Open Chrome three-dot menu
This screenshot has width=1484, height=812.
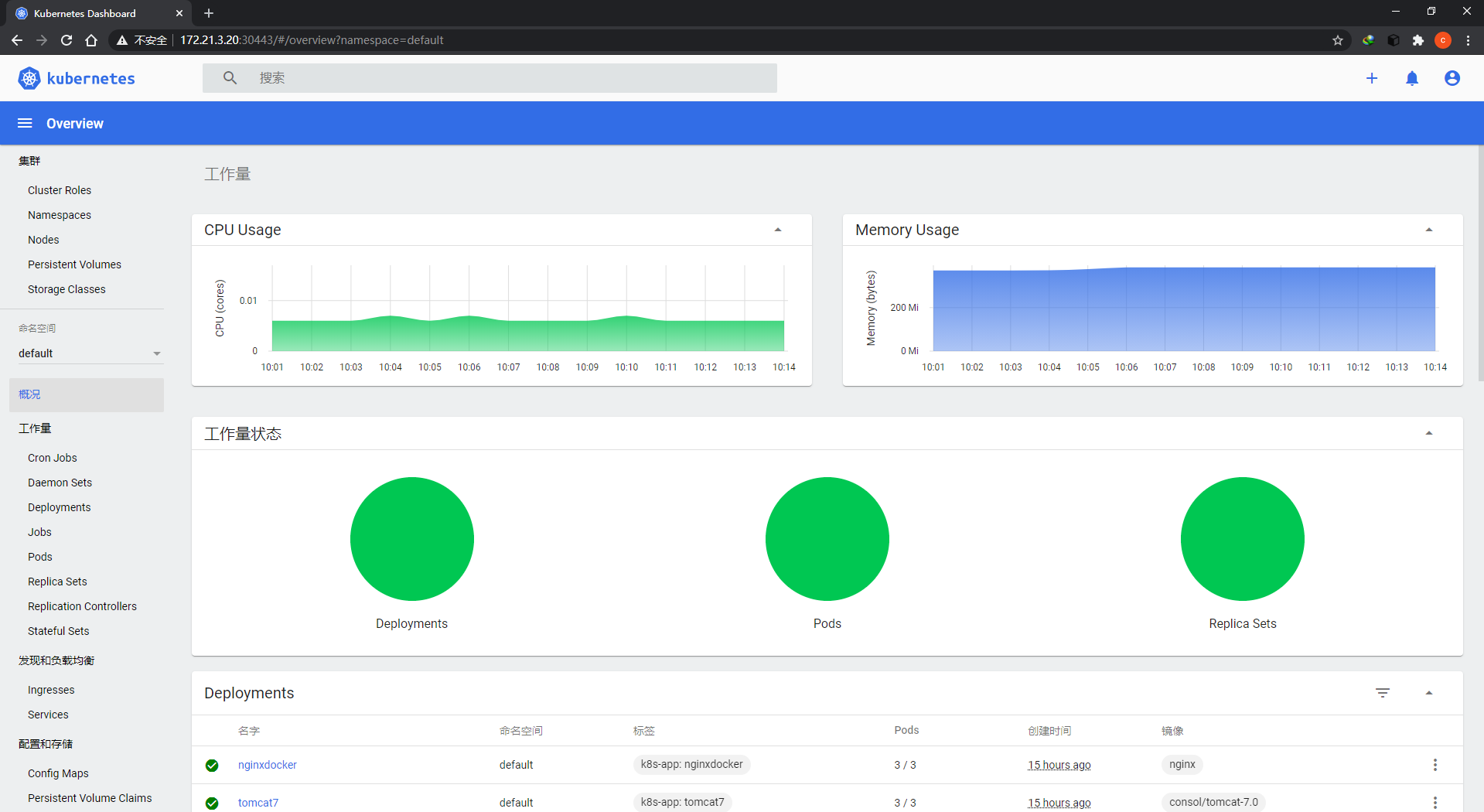(1468, 40)
